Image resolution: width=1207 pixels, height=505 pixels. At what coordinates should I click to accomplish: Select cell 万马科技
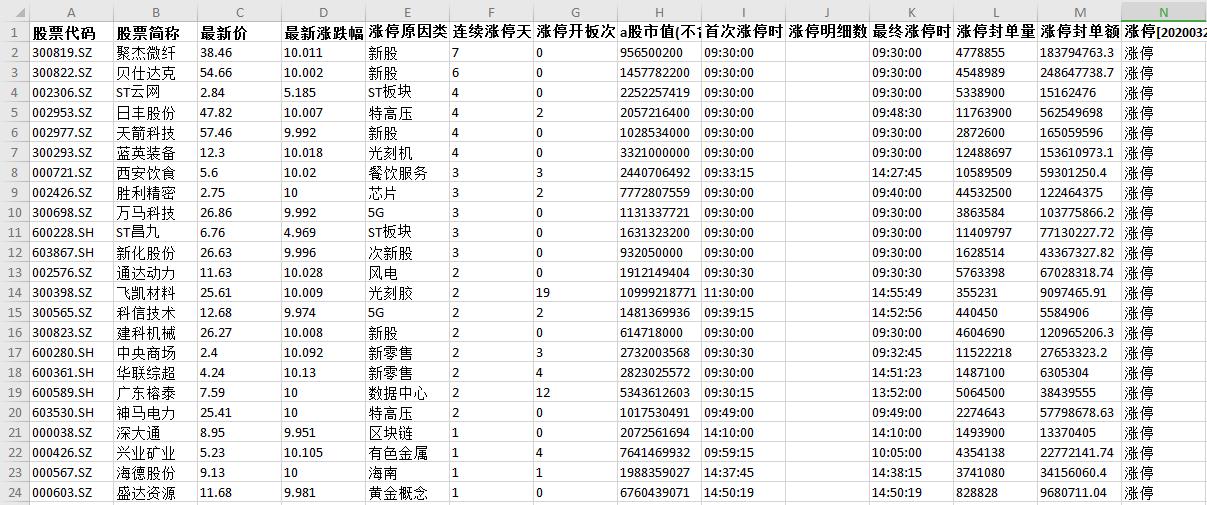[x=155, y=212]
